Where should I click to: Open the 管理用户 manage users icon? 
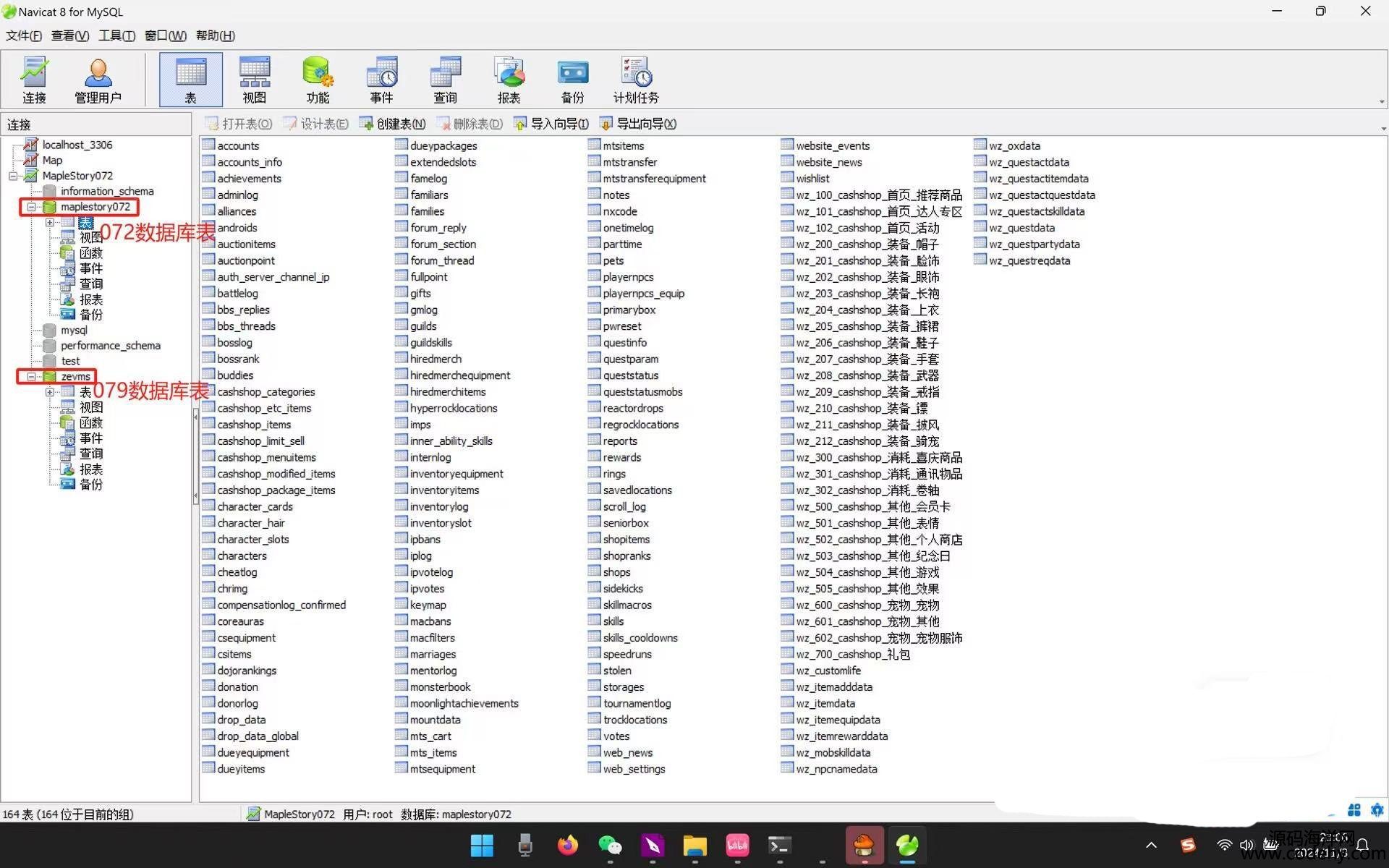(98, 80)
